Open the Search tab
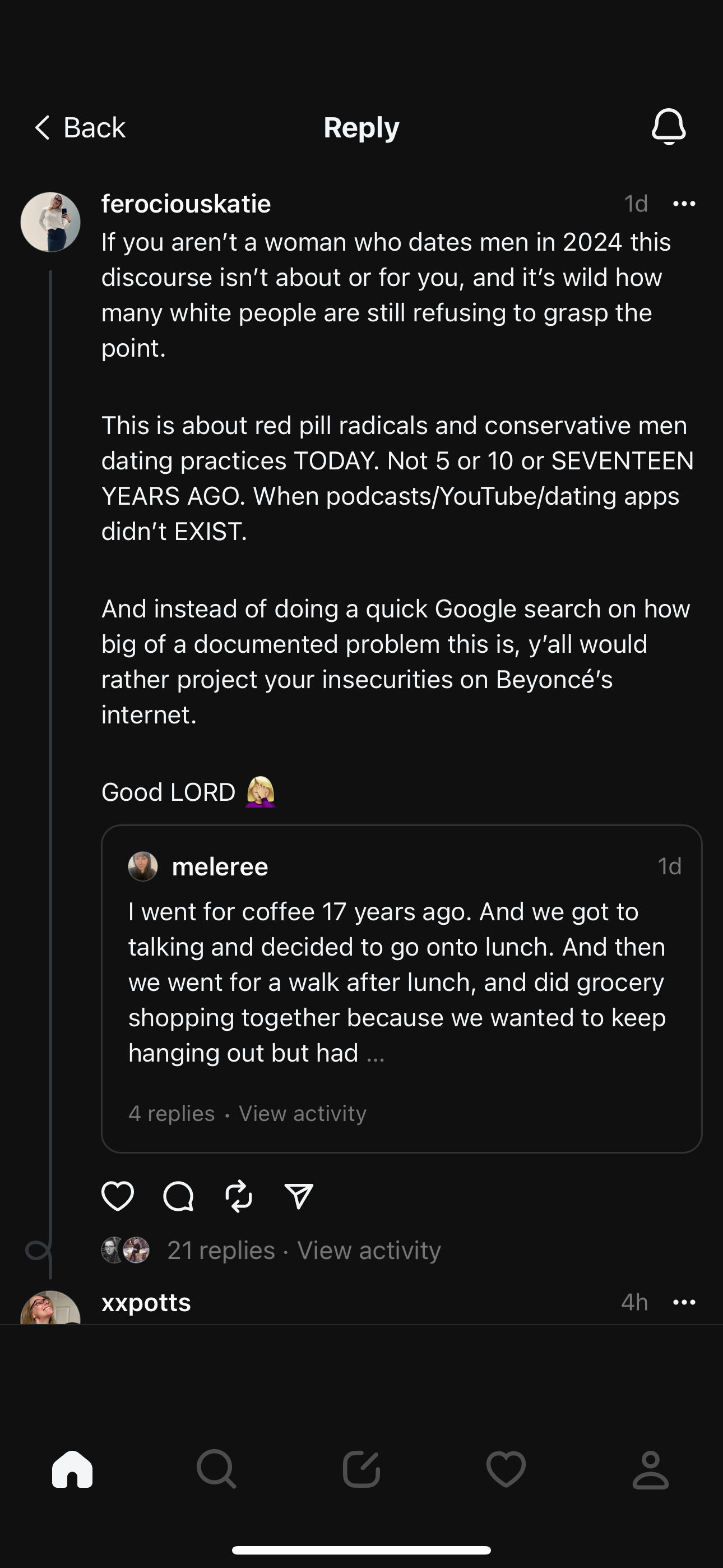This screenshot has width=723, height=1568. tap(216, 1469)
